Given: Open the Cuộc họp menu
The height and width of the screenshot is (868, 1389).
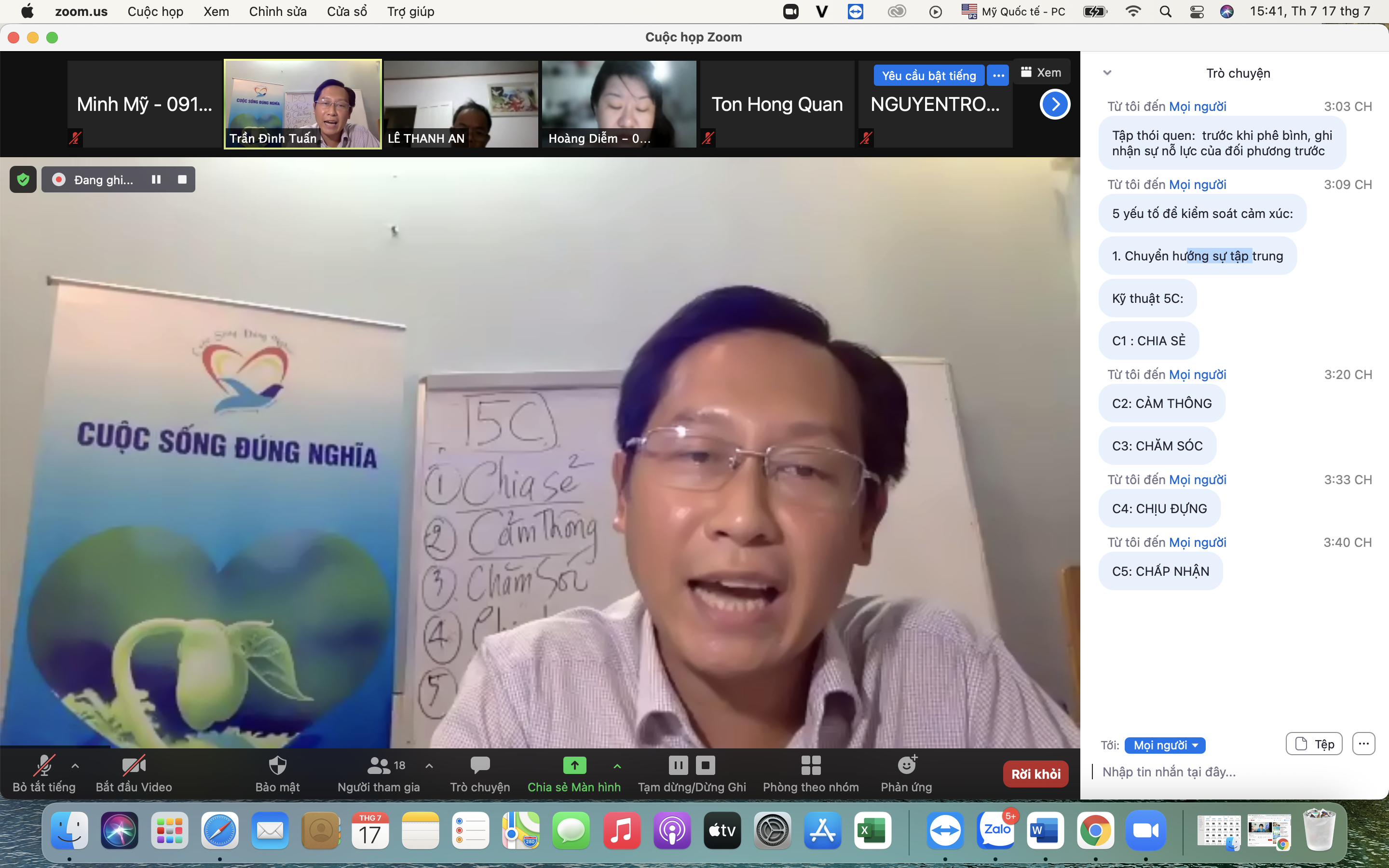Looking at the screenshot, I should (x=155, y=12).
